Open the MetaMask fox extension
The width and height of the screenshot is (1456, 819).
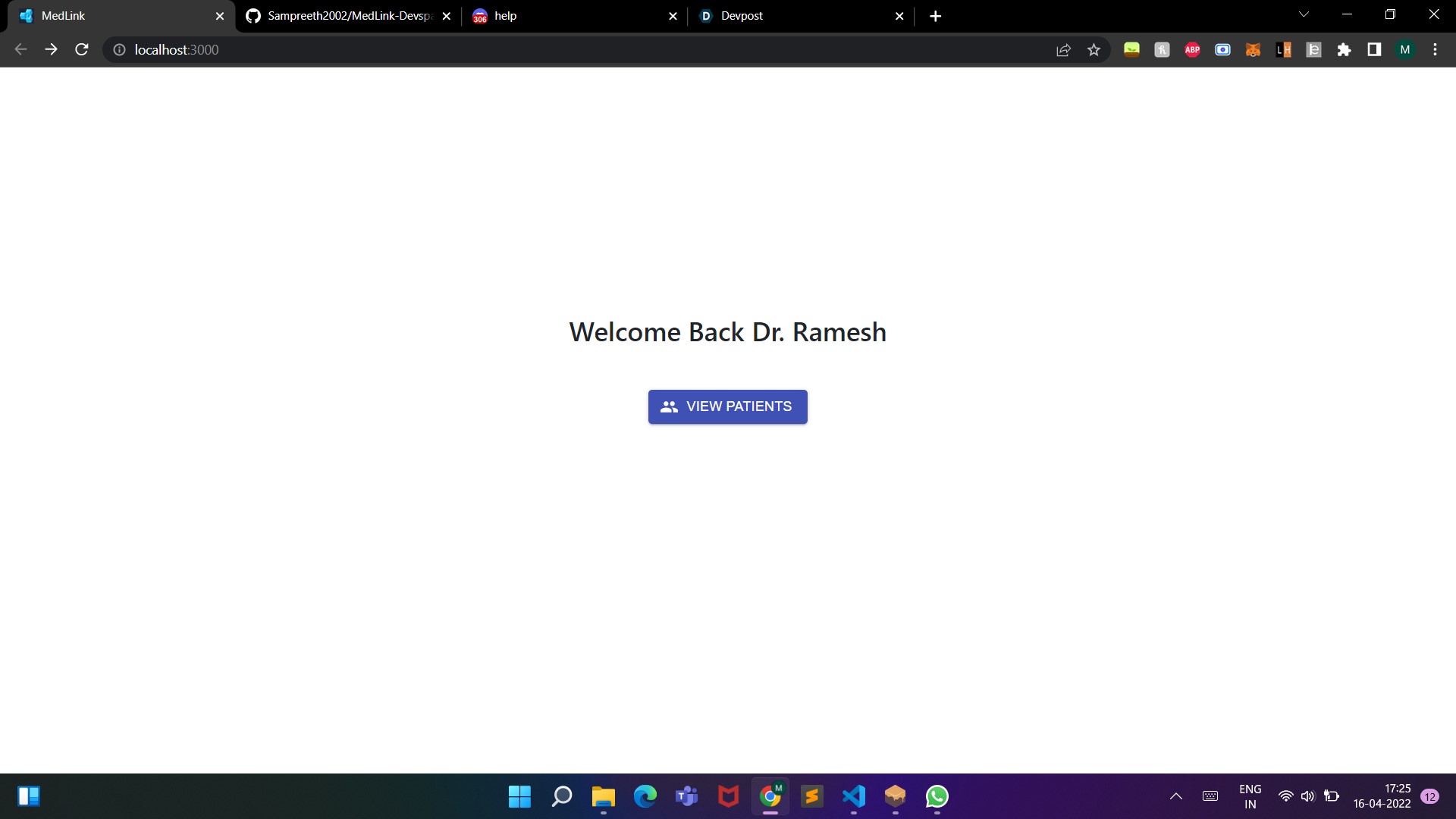coord(1253,49)
